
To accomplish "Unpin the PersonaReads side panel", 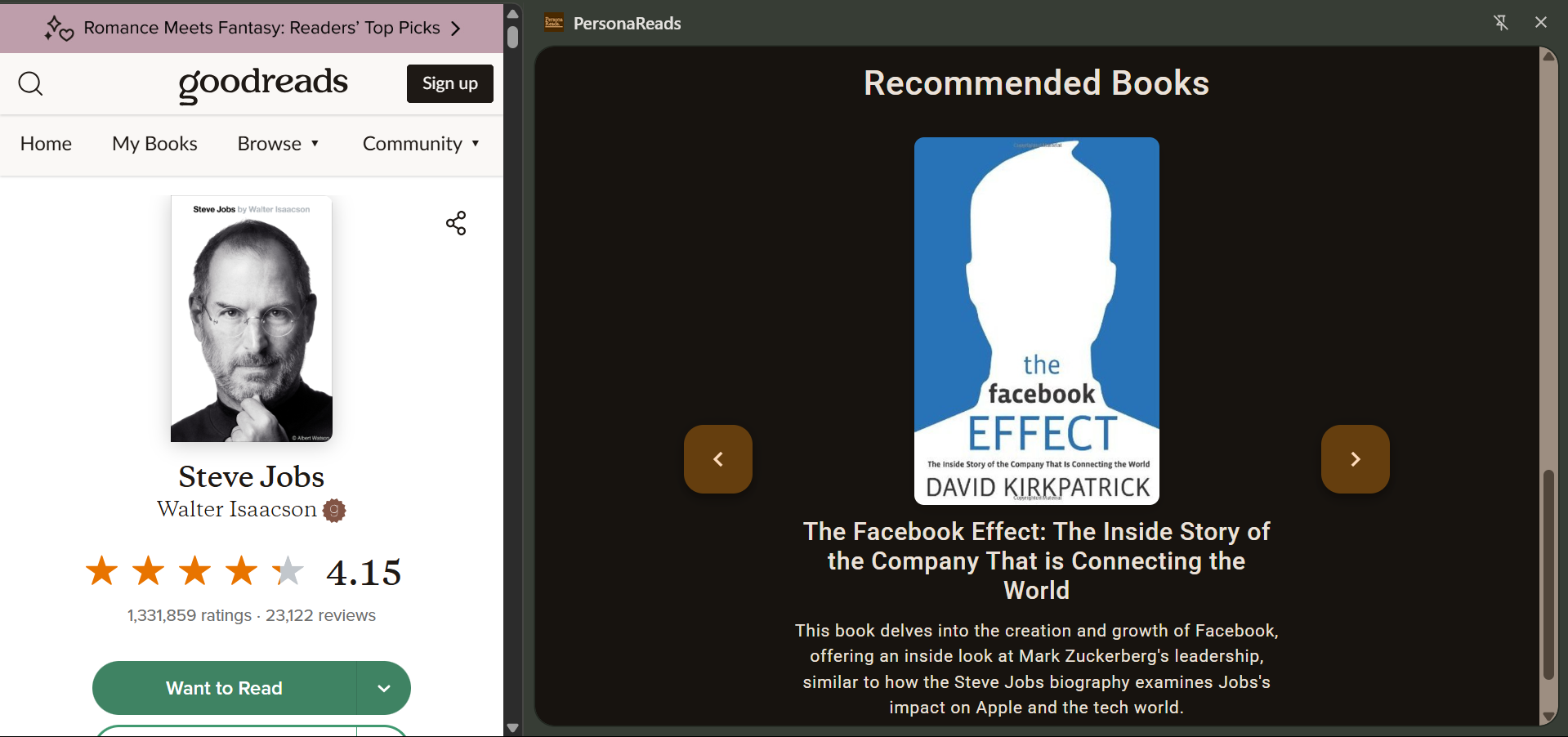I will click(1501, 23).
